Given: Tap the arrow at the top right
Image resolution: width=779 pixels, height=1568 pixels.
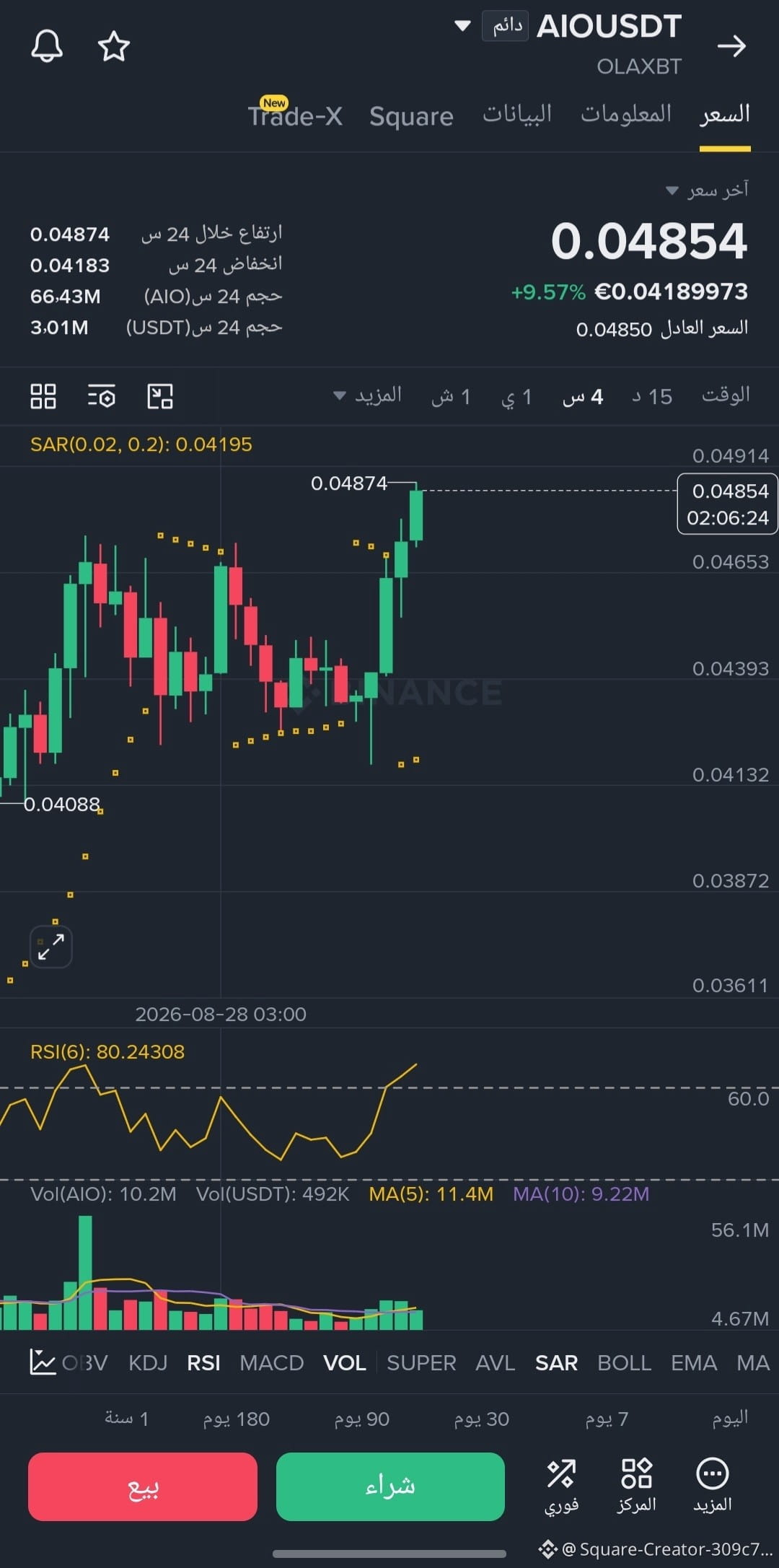Looking at the screenshot, I should tap(731, 47).
